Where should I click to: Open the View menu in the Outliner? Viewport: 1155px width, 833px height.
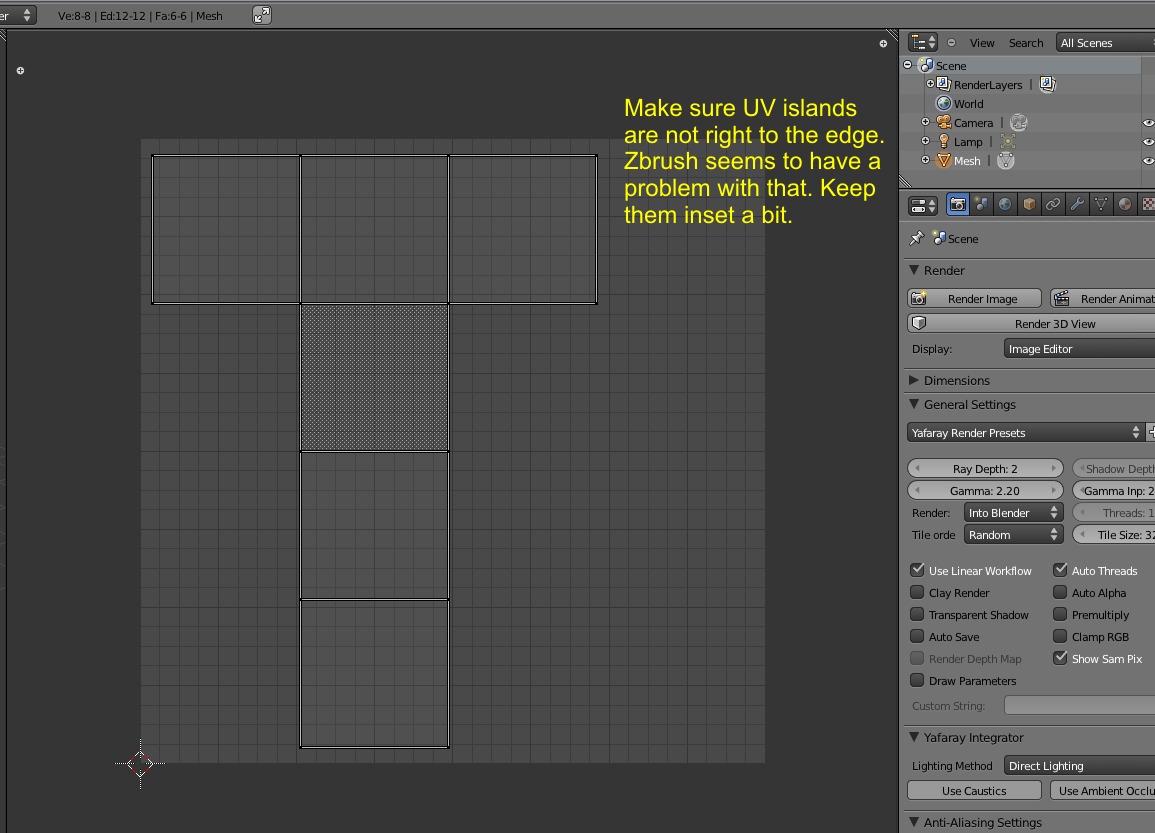[981, 42]
